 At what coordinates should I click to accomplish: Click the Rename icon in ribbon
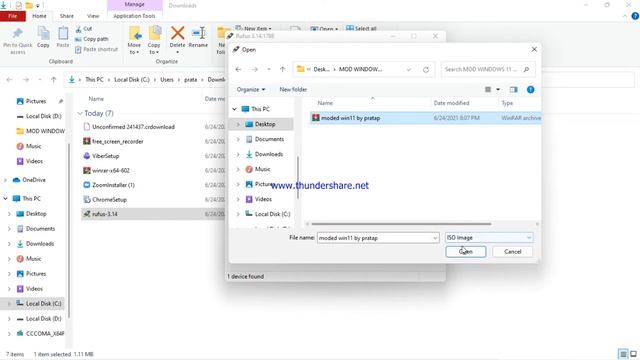coord(198,33)
